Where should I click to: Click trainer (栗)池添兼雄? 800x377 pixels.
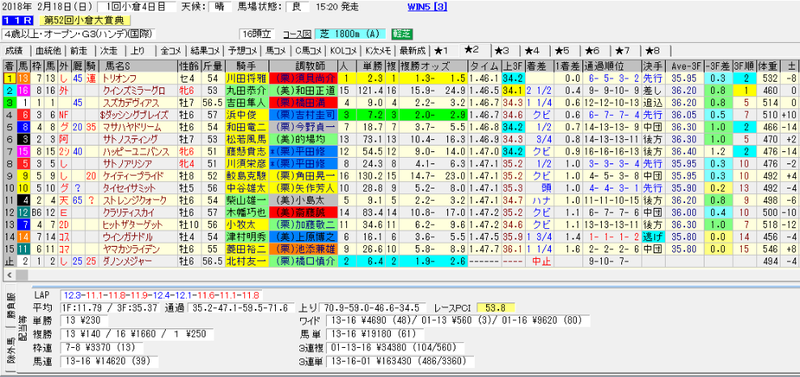(x=303, y=248)
